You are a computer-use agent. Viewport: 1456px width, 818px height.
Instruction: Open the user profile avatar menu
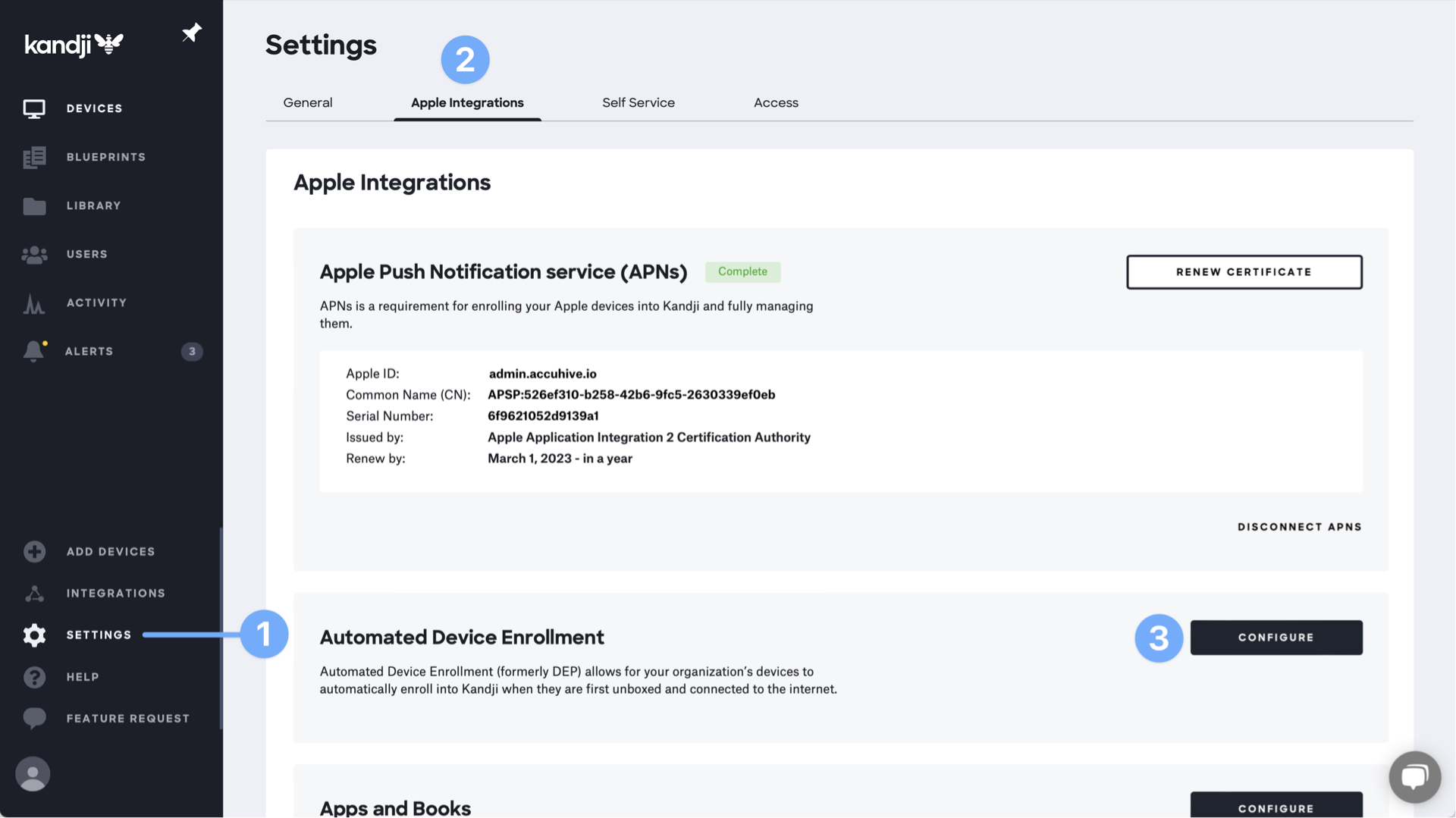click(x=33, y=774)
